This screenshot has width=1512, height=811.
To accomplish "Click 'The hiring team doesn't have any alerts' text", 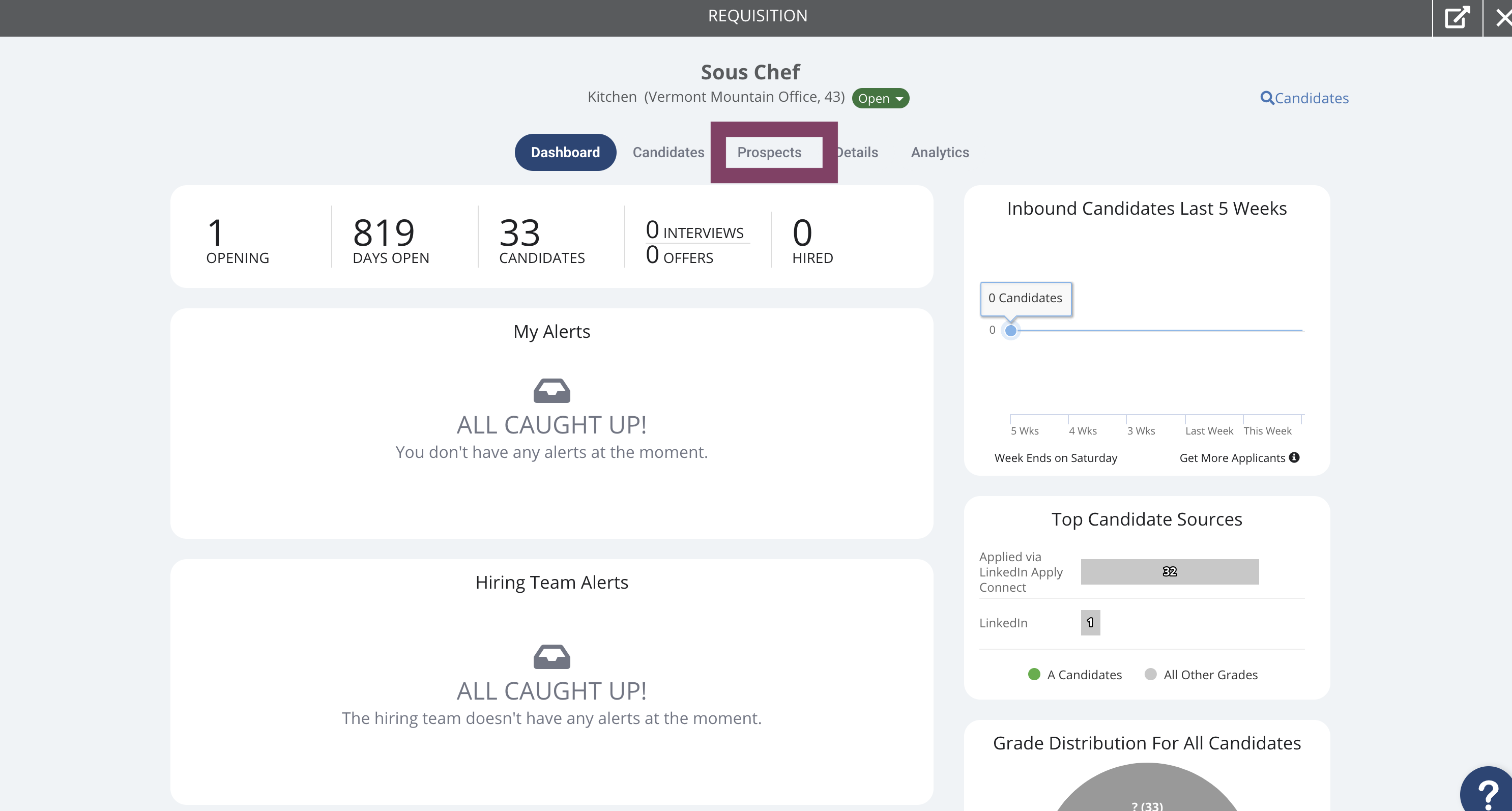I will 552,718.
